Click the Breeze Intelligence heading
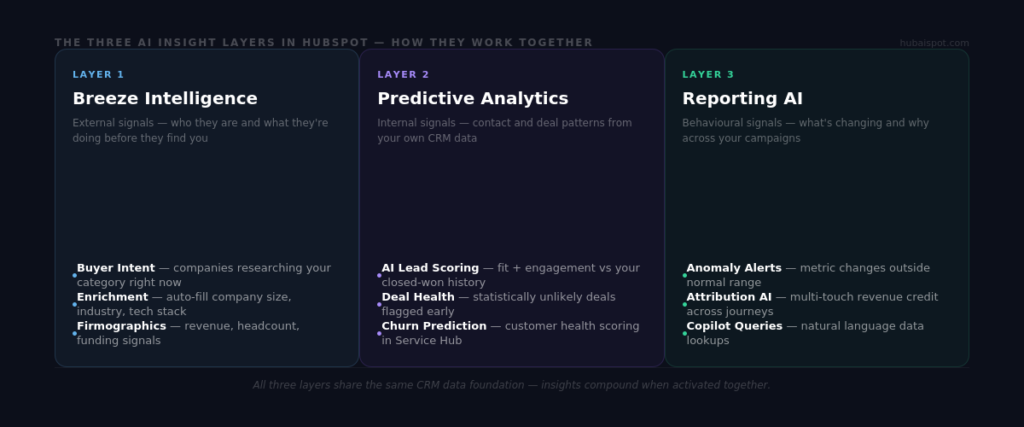1024x427 pixels. coord(165,98)
